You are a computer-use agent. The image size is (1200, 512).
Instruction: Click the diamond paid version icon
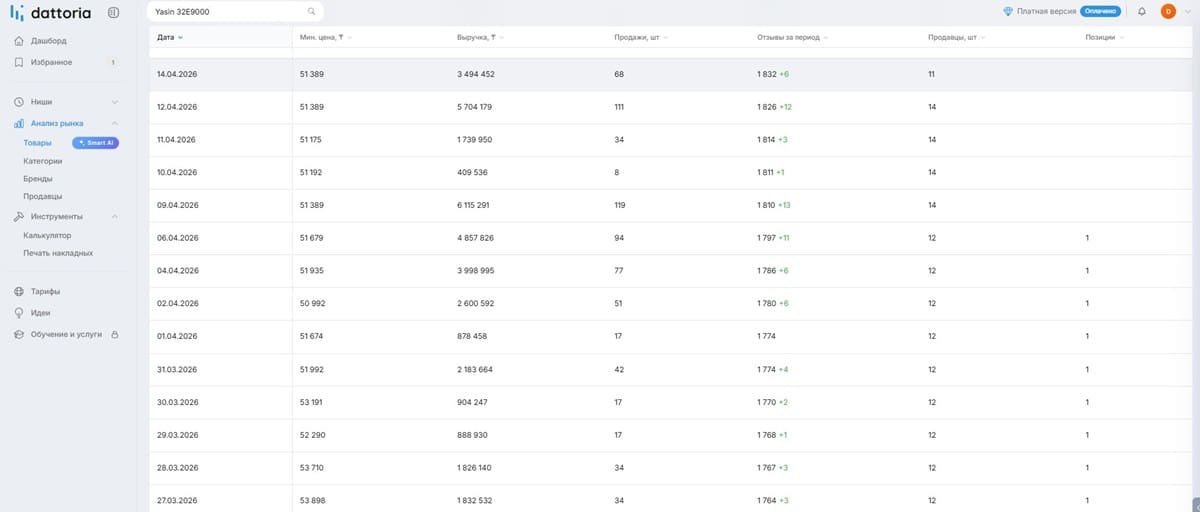1008,12
